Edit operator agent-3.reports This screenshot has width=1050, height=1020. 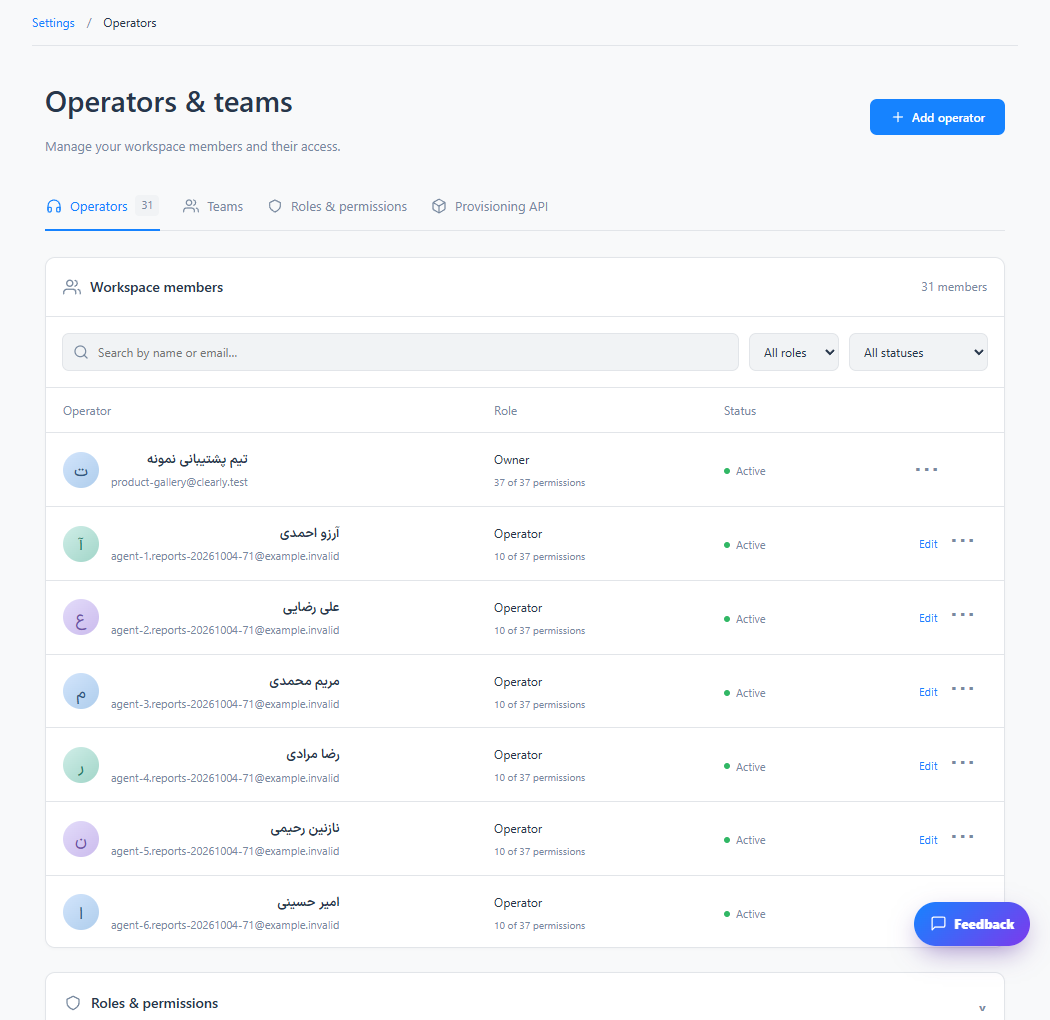(x=928, y=693)
